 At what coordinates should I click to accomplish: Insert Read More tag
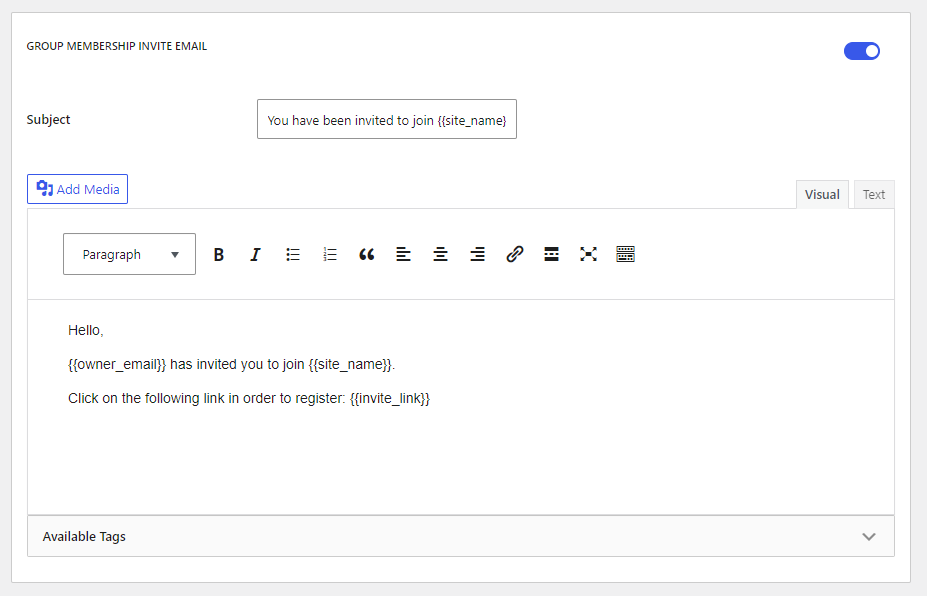[552, 254]
